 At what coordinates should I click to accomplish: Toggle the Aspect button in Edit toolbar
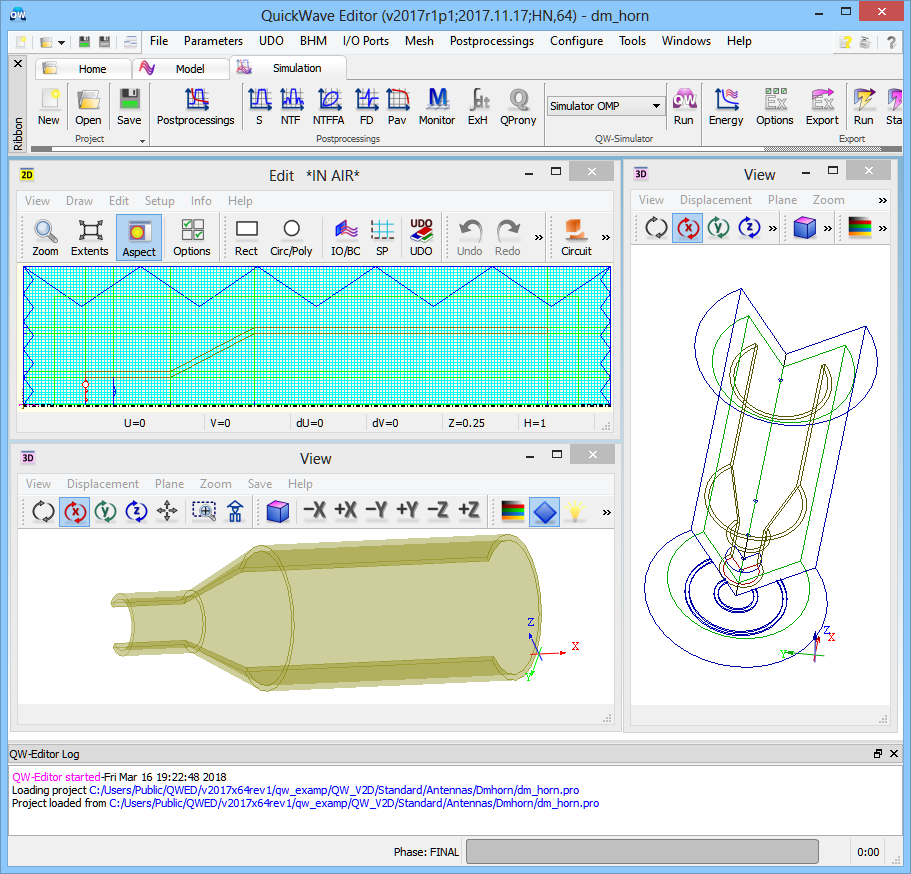click(x=138, y=238)
